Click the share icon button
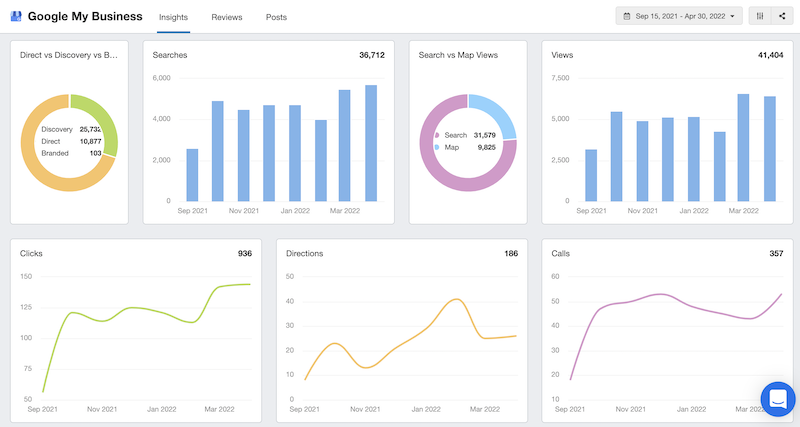The width and height of the screenshot is (800, 427). click(782, 16)
